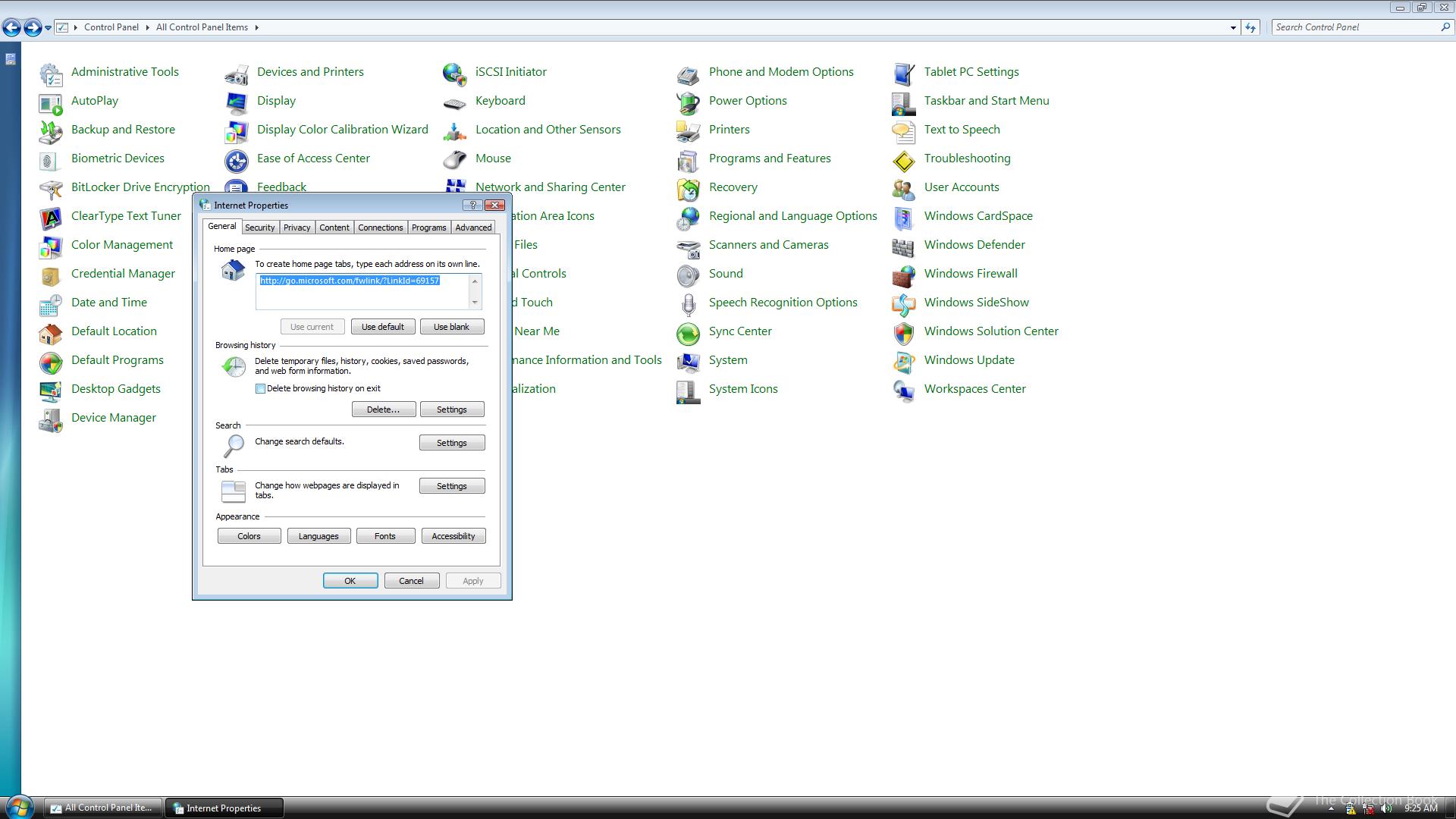Image resolution: width=1456 pixels, height=819 pixels.
Task: Open Tabs Settings button
Action: (x=452, y=486)
